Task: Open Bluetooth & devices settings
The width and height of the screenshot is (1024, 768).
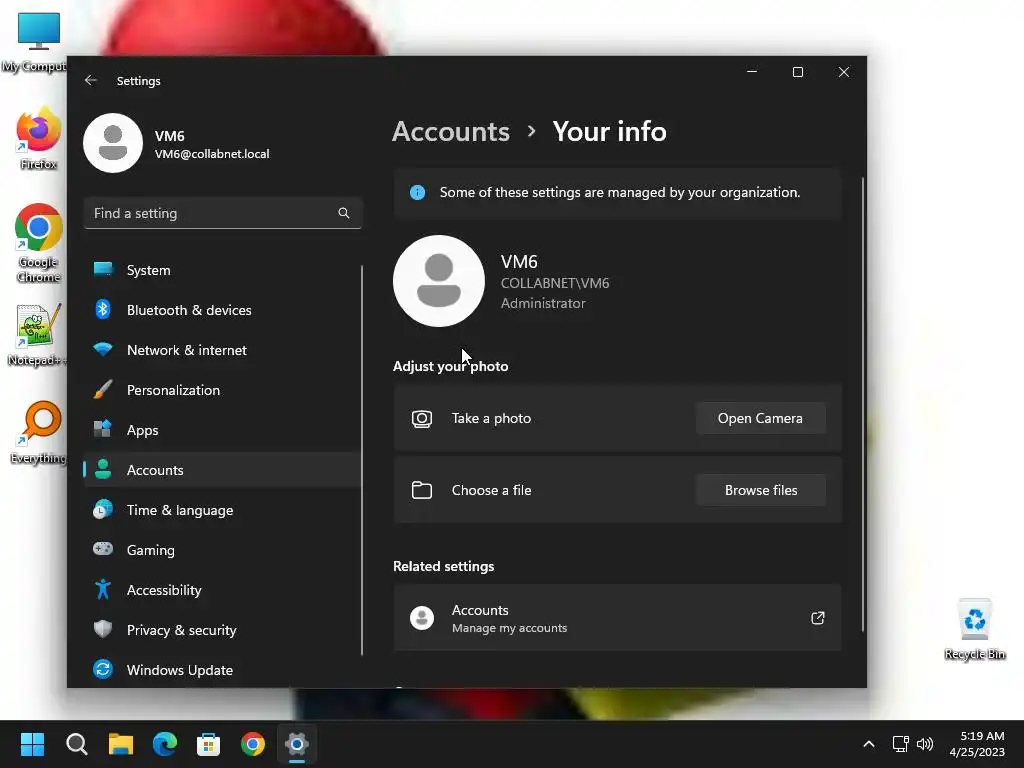Action: coord(222,310)
